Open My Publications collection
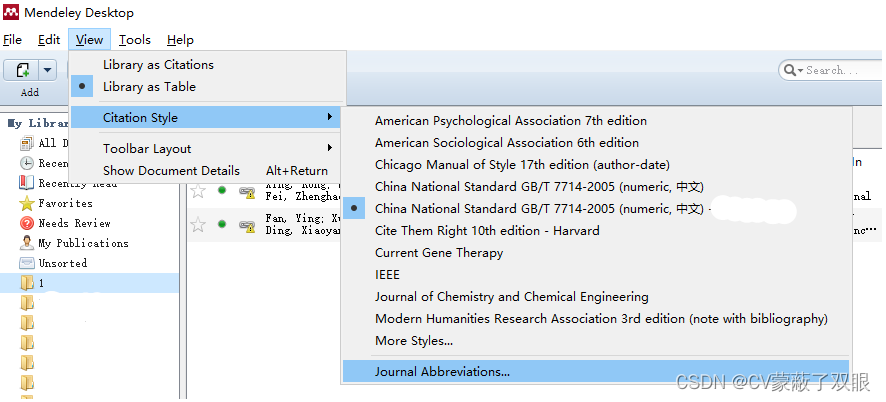 (x=83, y=243)
